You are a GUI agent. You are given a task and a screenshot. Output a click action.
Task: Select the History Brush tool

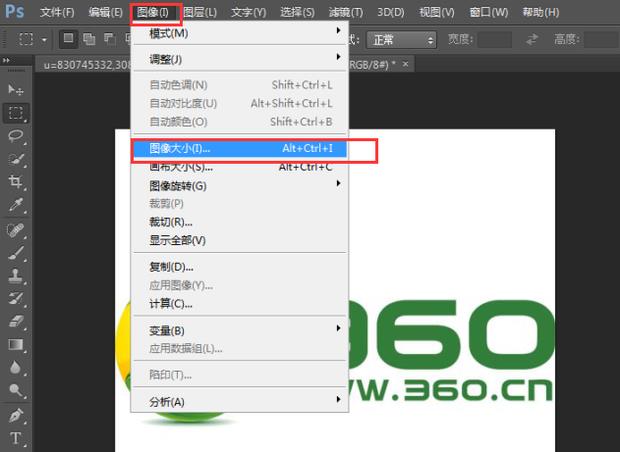point(16,299)
